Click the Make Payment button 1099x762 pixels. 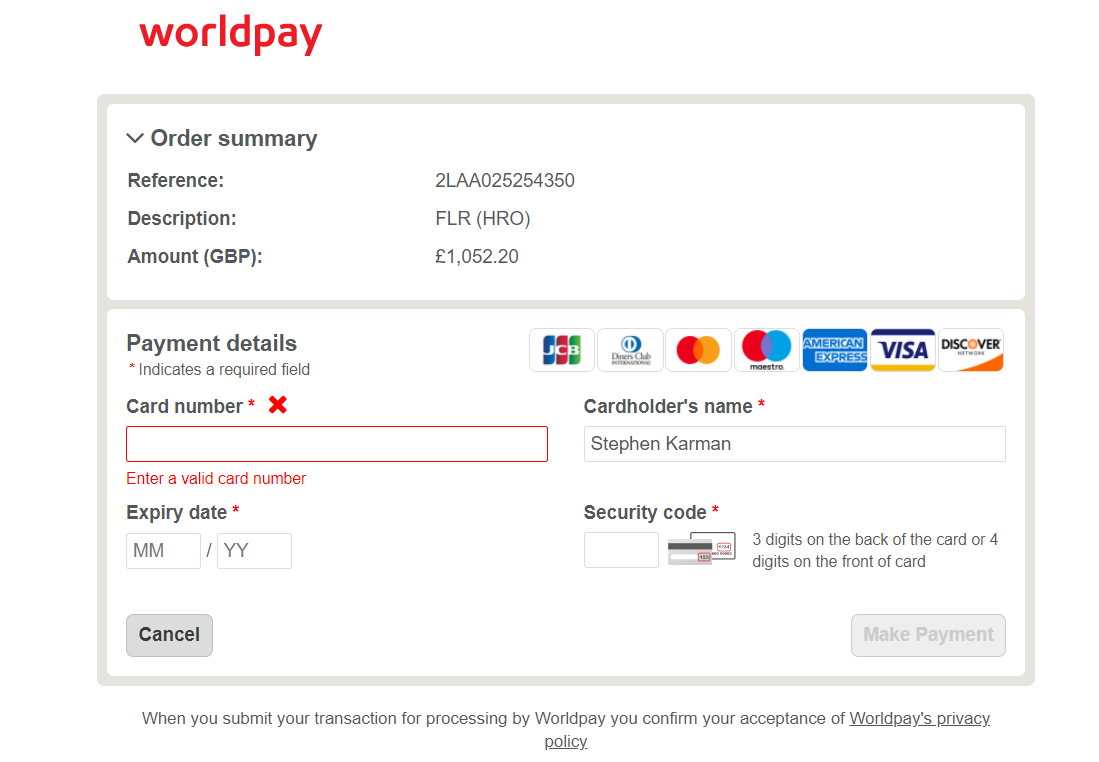click(929, 636)
